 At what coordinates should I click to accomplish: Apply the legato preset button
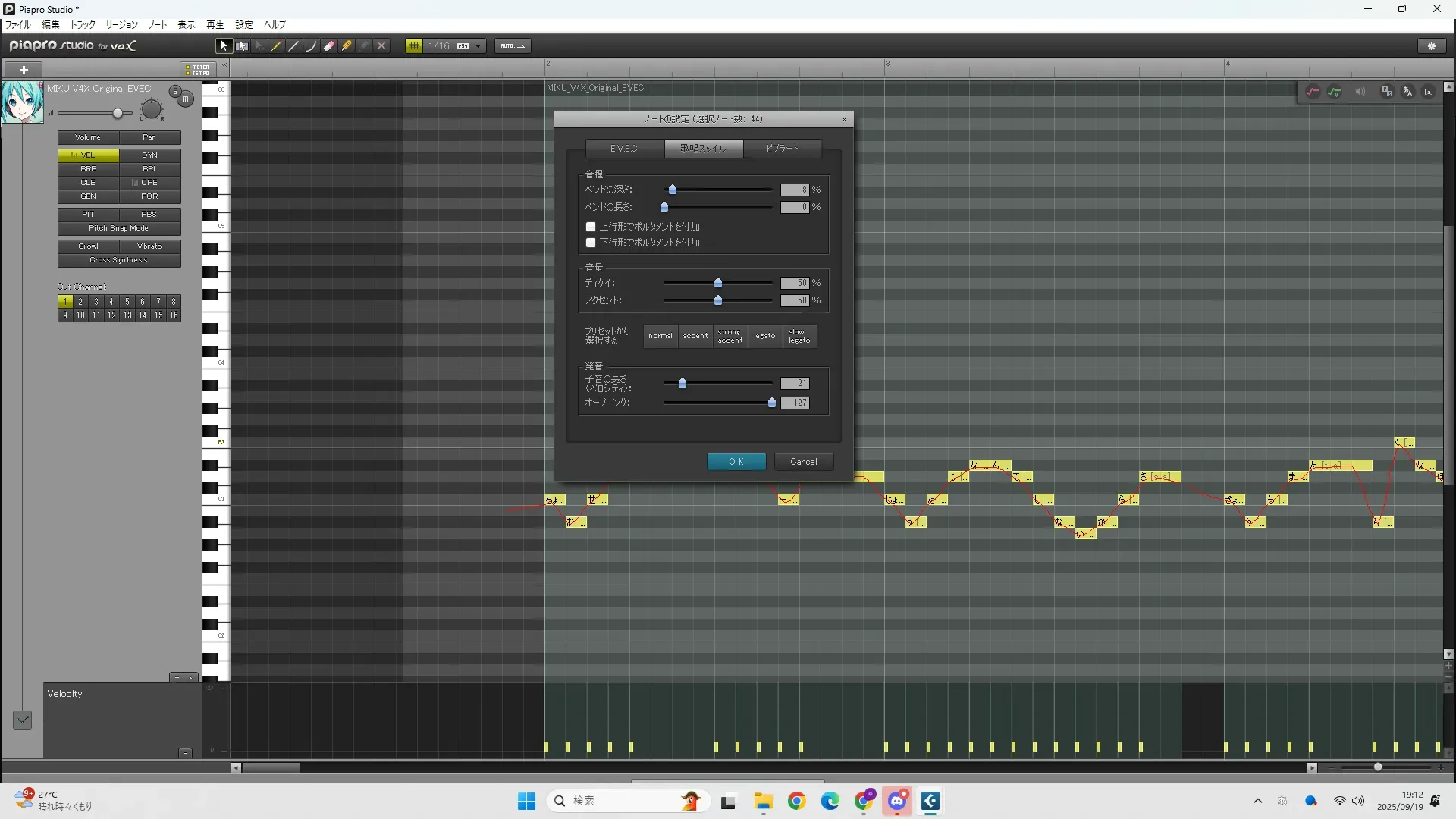764,336
